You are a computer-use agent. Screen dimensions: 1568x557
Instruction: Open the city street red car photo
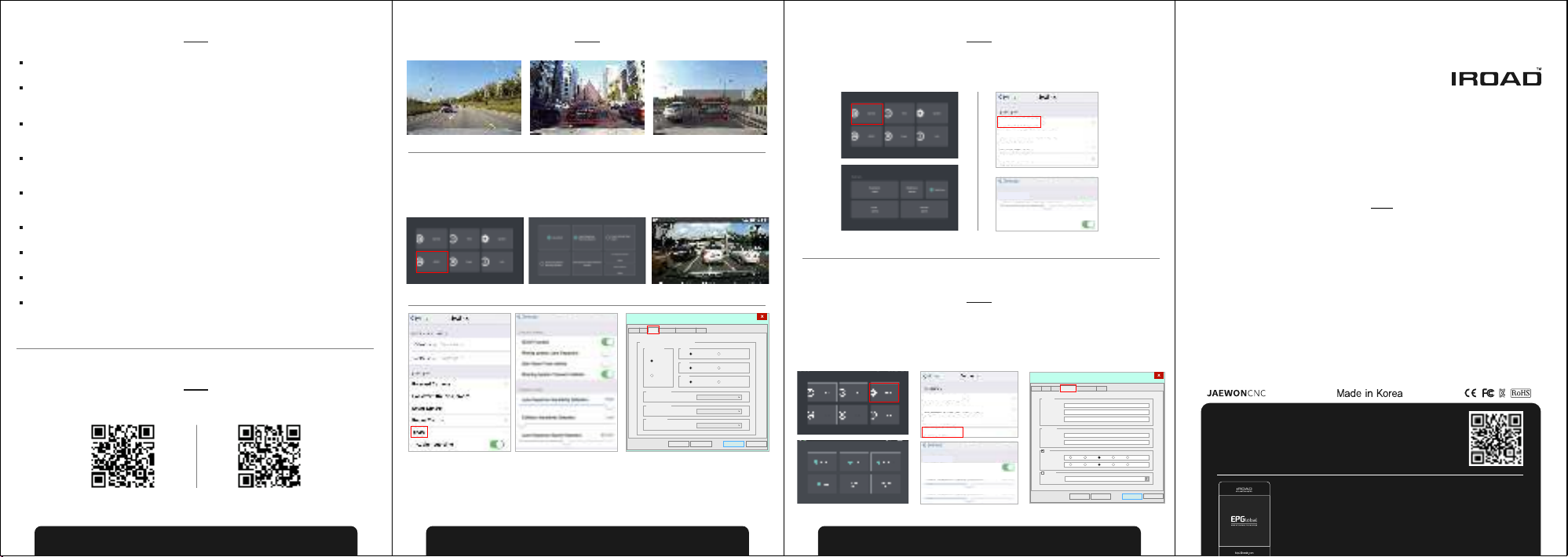click(x=587, y=97)
